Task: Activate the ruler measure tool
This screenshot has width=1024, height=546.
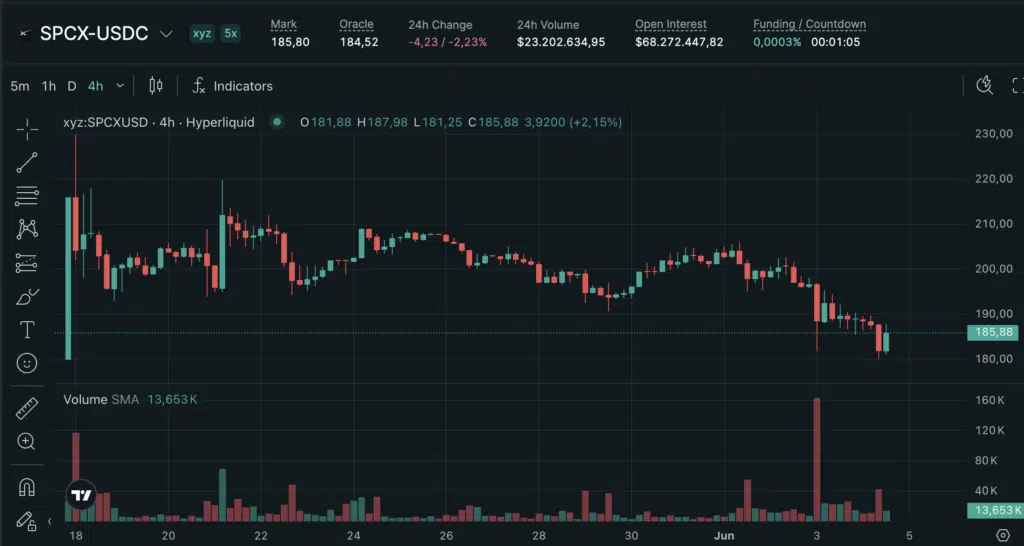Action: coord(27,408)
